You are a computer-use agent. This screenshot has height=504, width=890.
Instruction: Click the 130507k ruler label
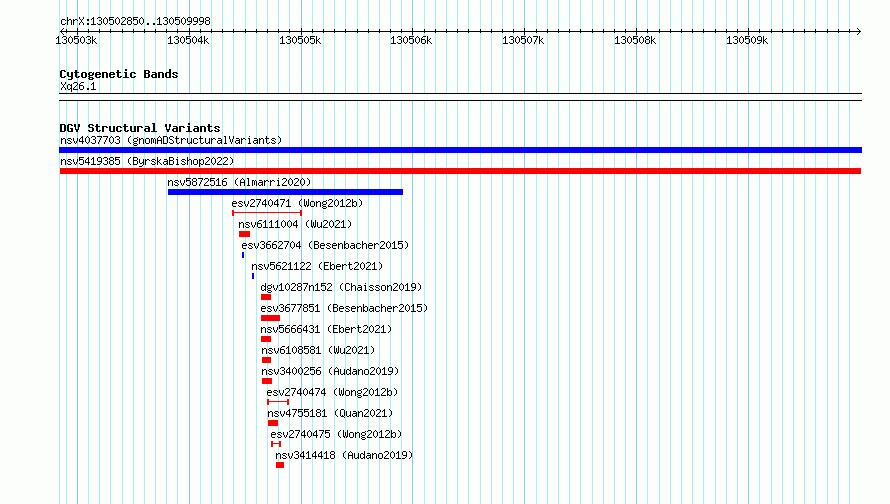point(523,40)
